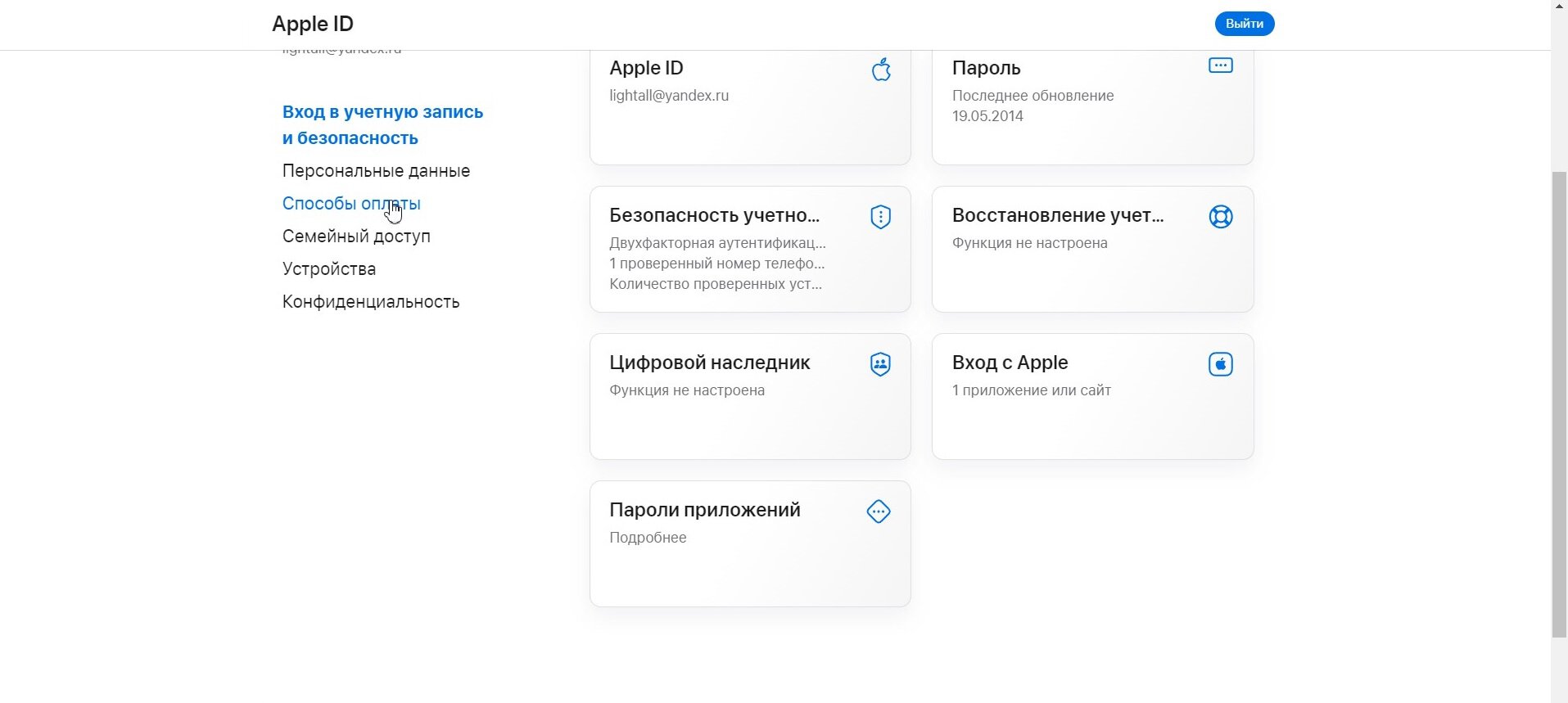The image size is (1568, 703).
Task: Click Последнее обновление 19.05.2014 text
Action: click(x=1033, y=106)
